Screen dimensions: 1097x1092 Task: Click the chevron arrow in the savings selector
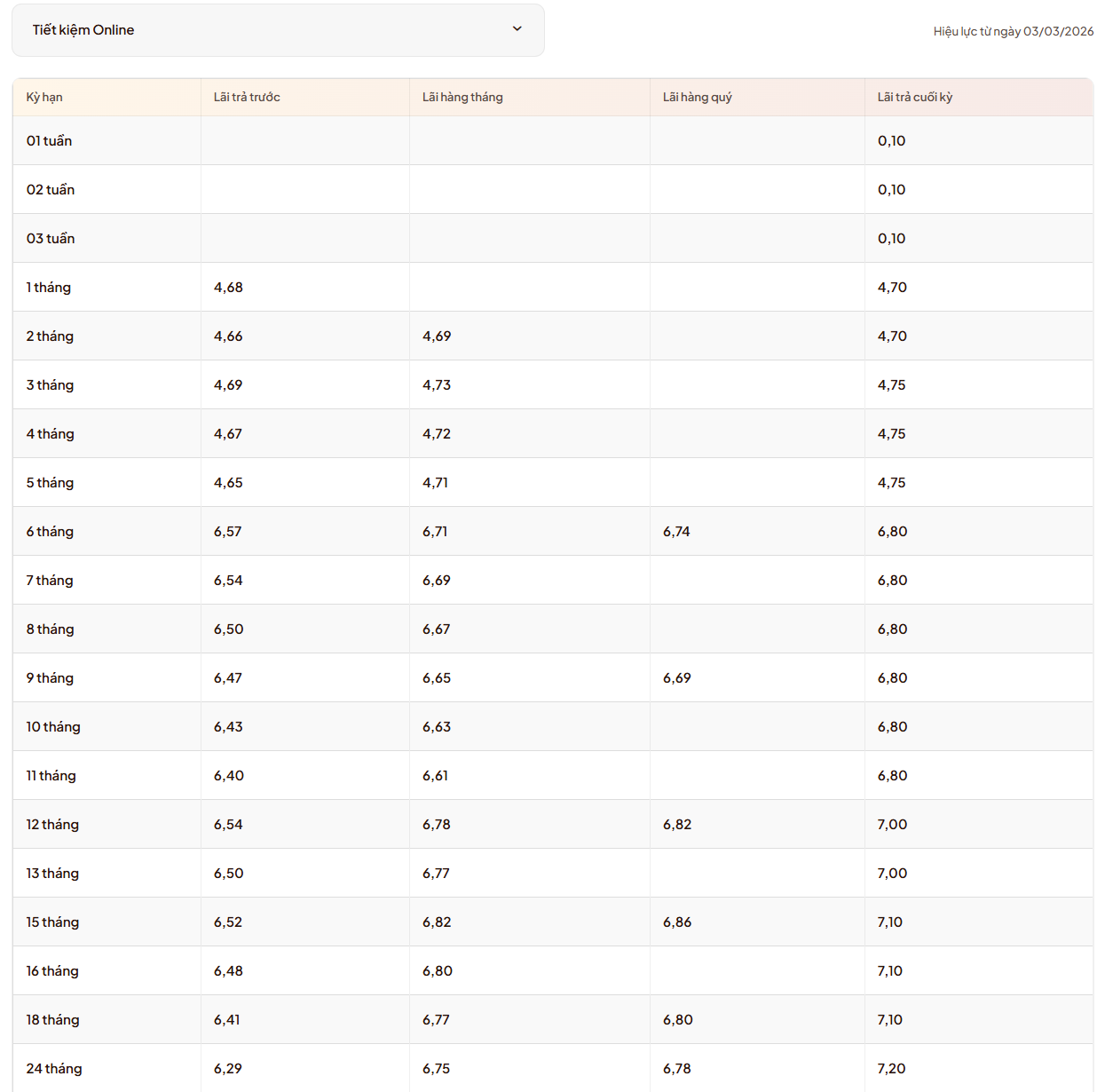tap(517, 29)
